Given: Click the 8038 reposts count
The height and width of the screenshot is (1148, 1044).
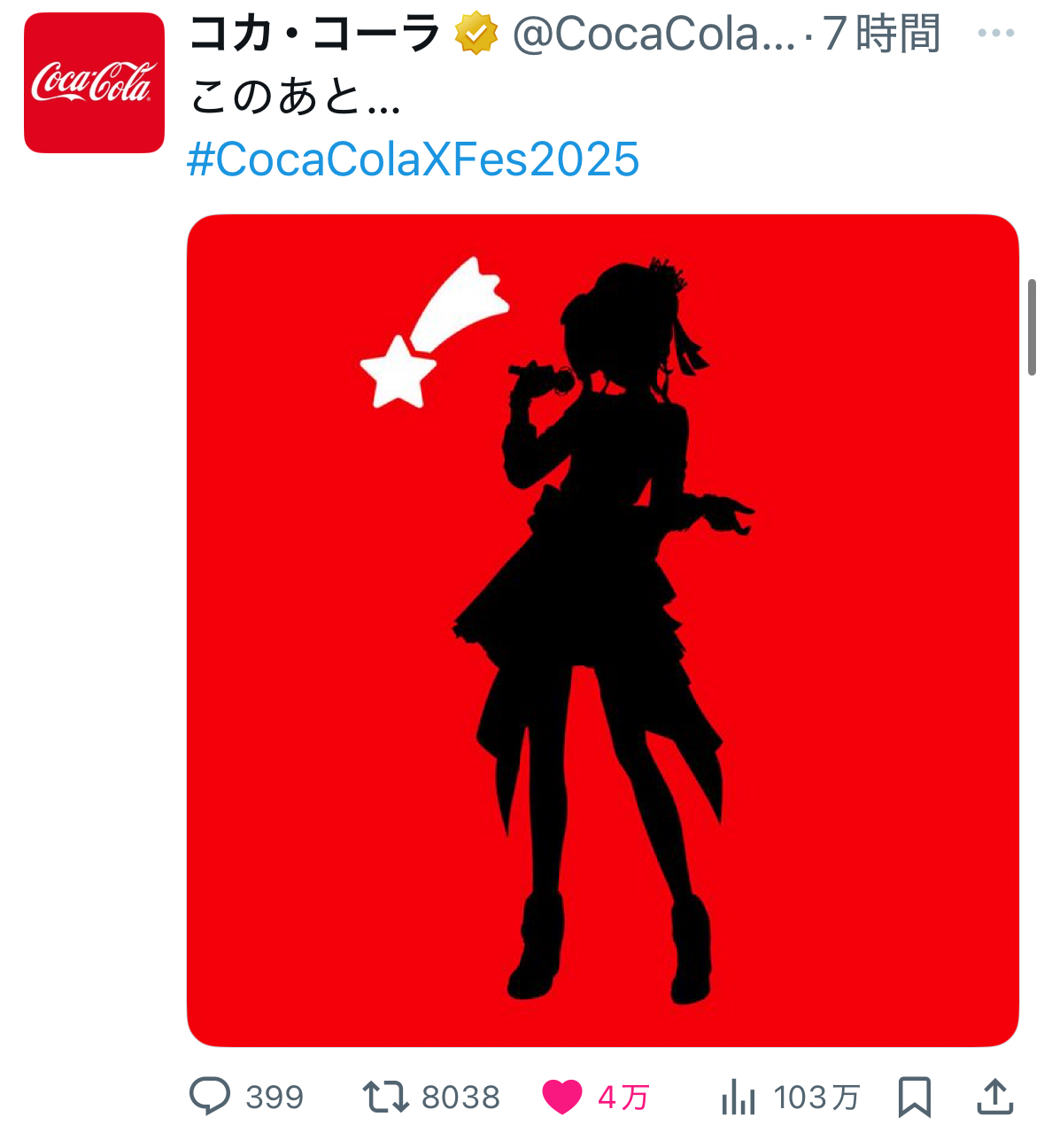Looking at the screenshot, I should [460, 1098].
